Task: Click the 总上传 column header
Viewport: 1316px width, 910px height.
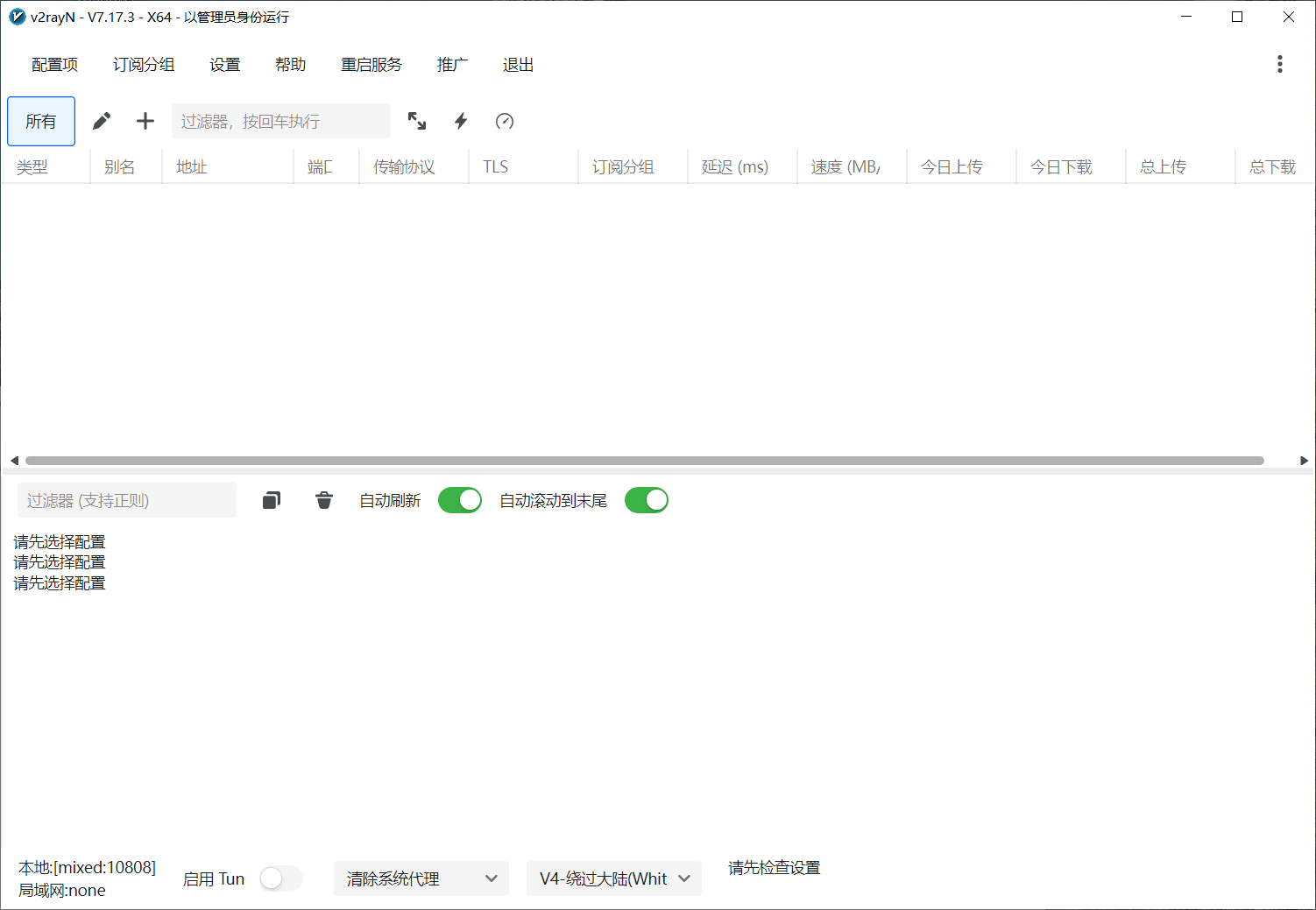Action: coord(1180,166)
